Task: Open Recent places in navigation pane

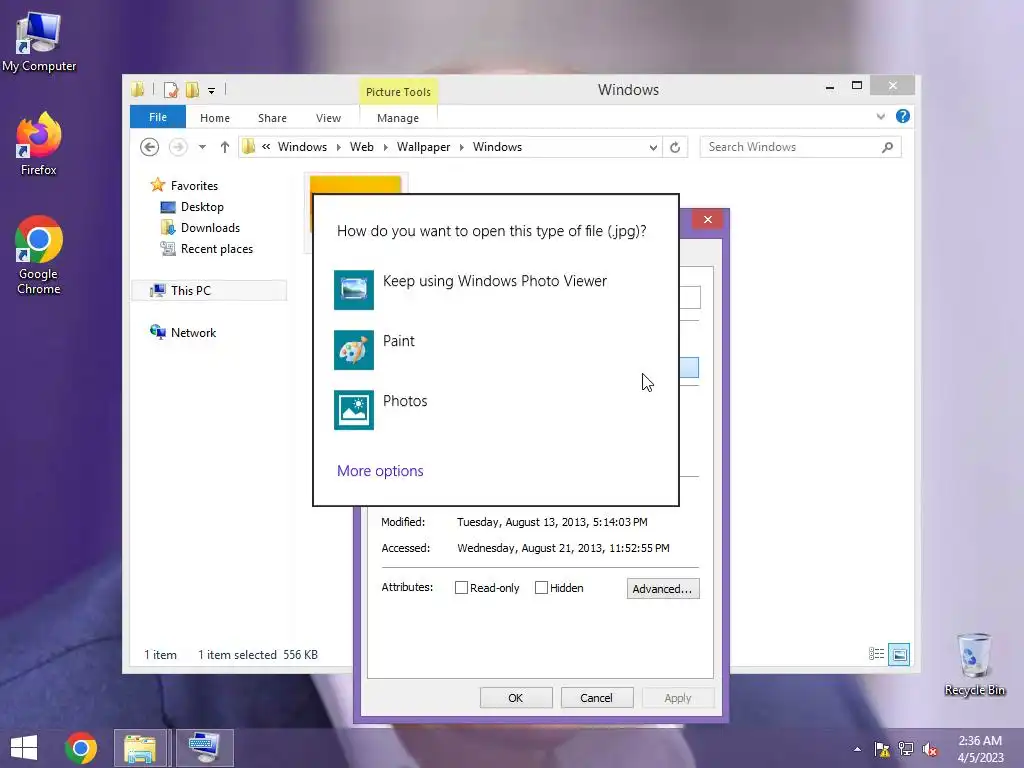Action: point(217,249)
